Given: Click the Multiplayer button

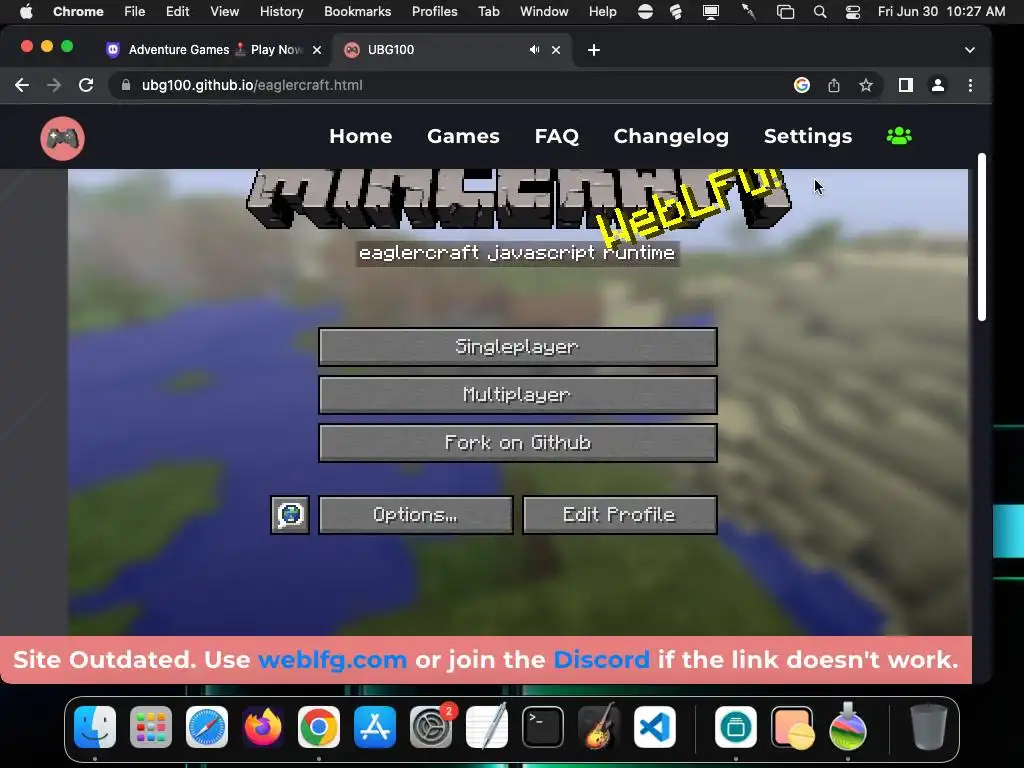Looking at the screenshot, I should point(518,394).
